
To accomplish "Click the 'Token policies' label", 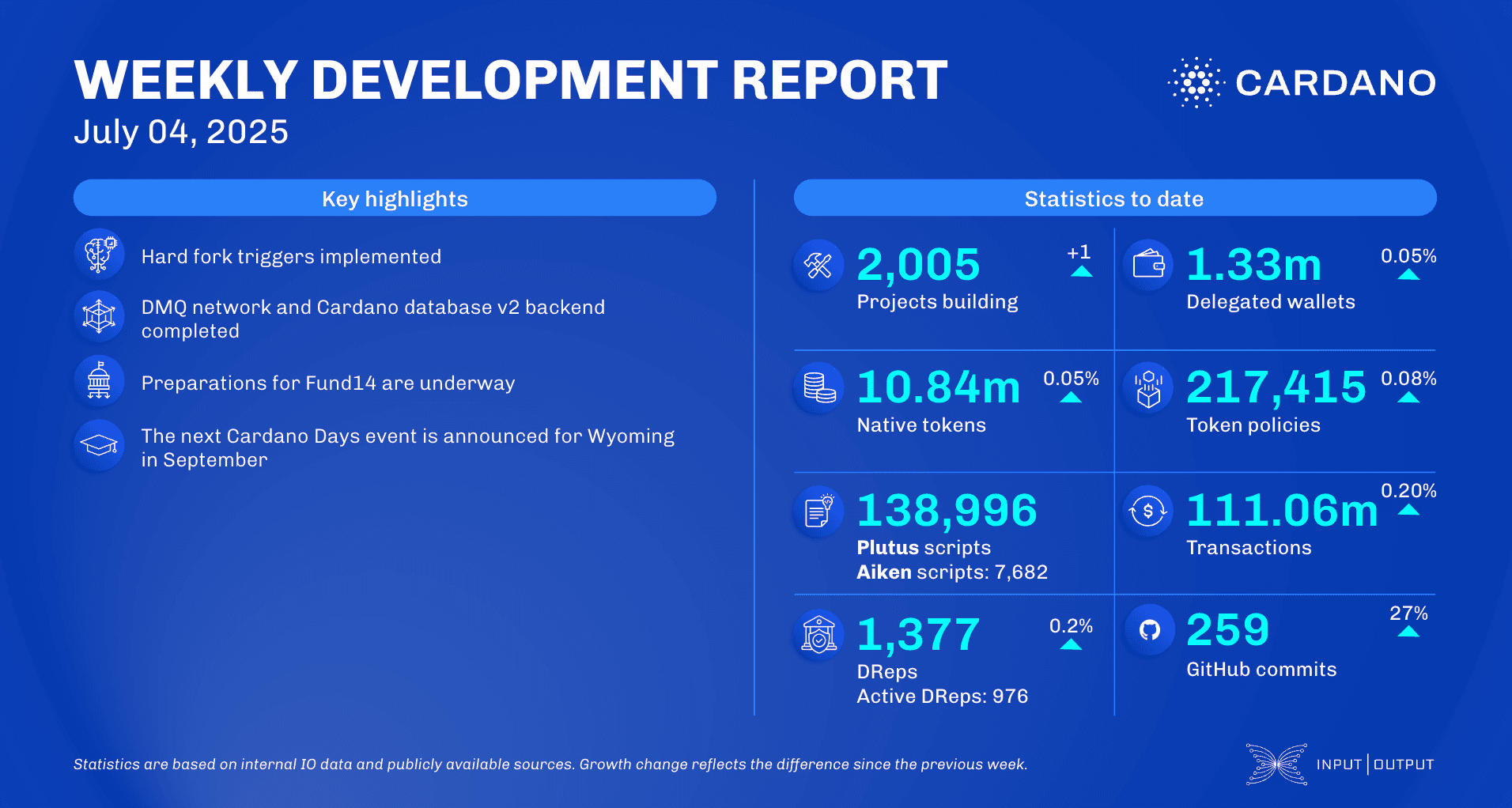I will tap(1253, 425).
